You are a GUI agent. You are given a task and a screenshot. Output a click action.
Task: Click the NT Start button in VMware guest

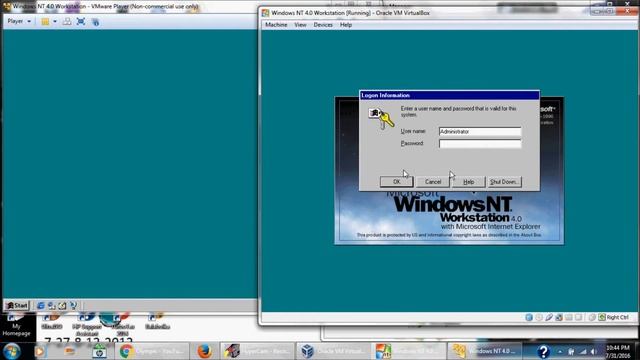[x=17, y=305]
